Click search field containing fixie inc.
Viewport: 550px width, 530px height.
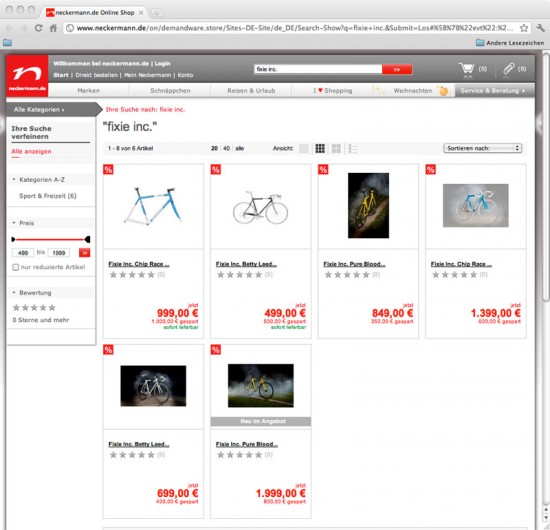click(318, 69)
